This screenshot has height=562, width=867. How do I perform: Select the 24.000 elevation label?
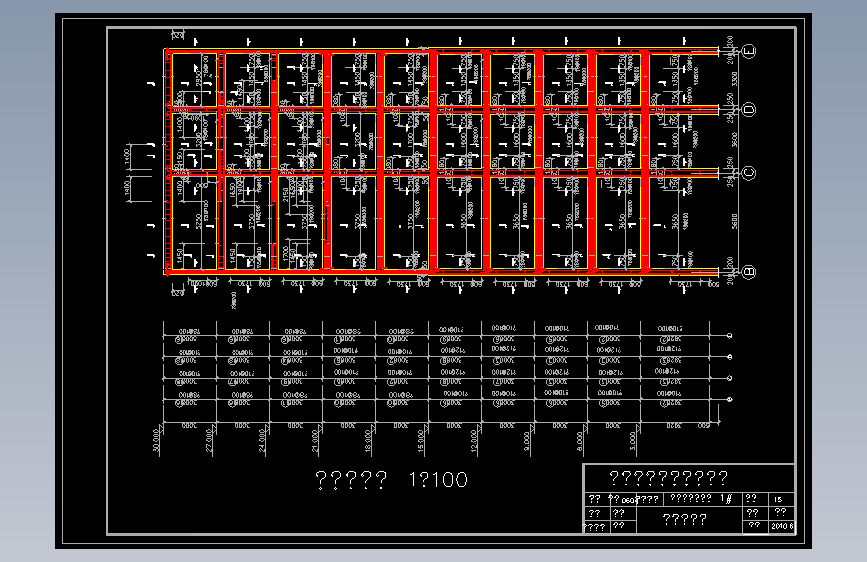(x=262, y=441)
